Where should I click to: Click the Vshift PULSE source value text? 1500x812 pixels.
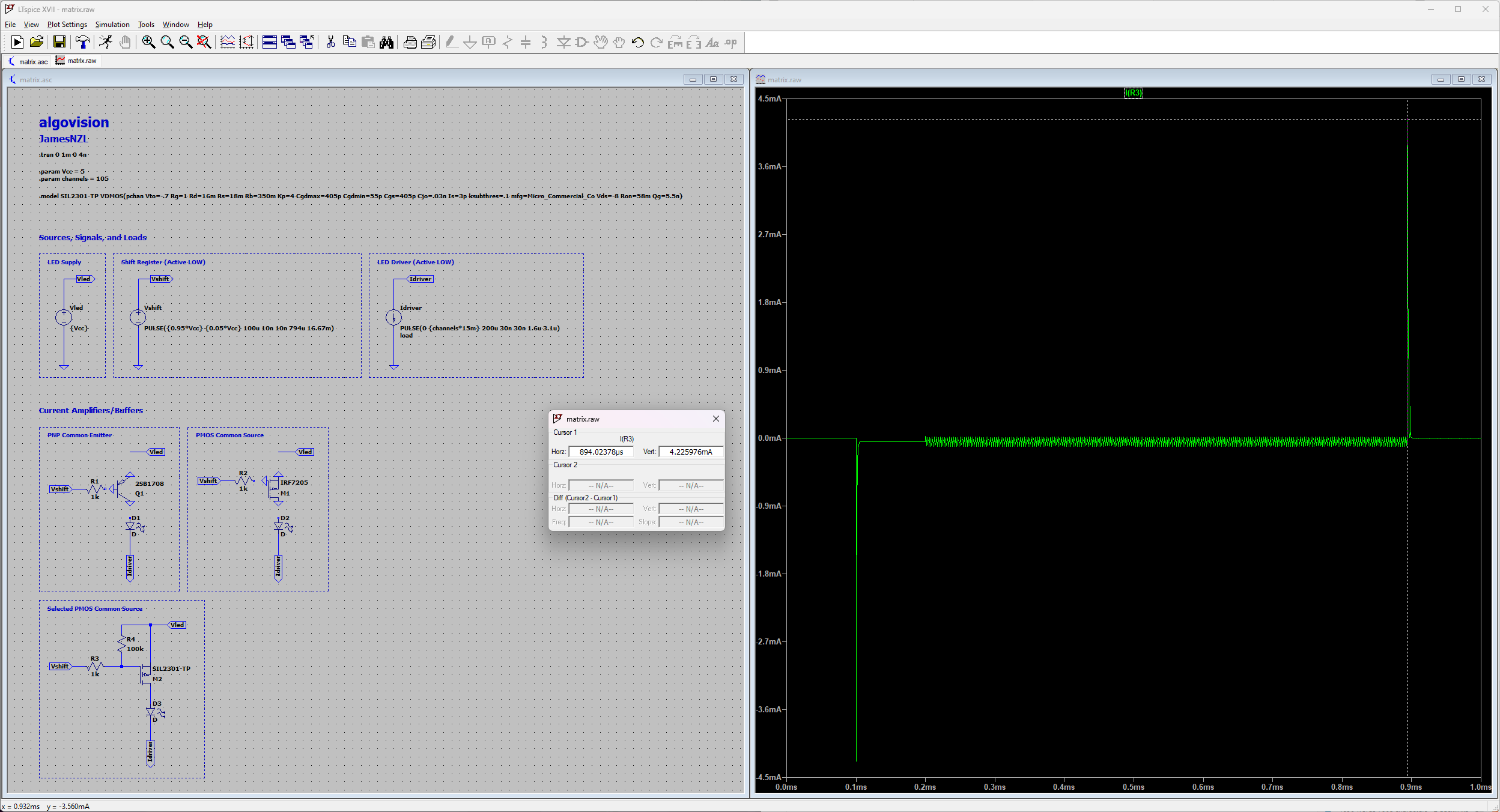[x=239, y=328]
